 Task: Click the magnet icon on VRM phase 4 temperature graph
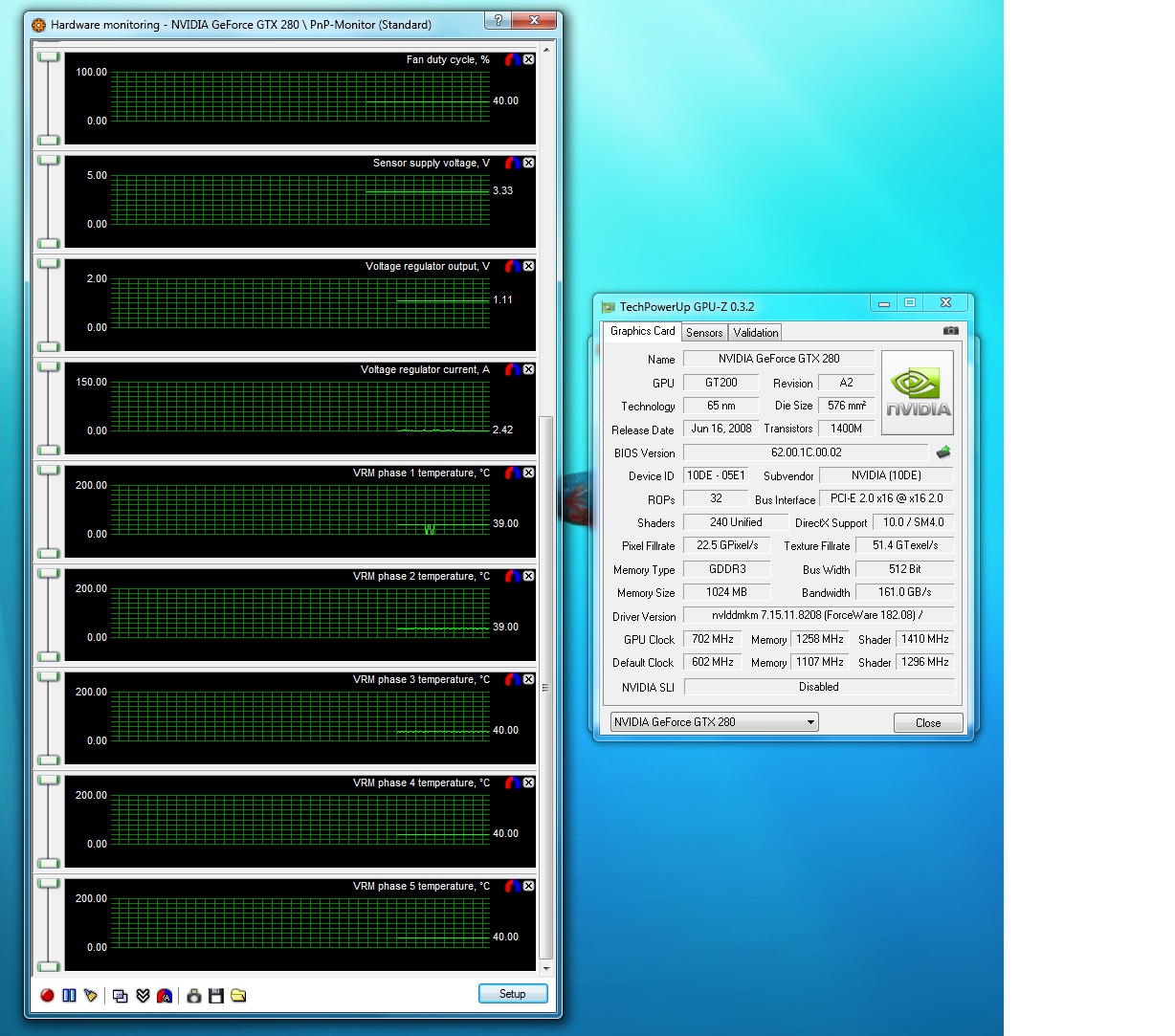click(x=513, y=783)
